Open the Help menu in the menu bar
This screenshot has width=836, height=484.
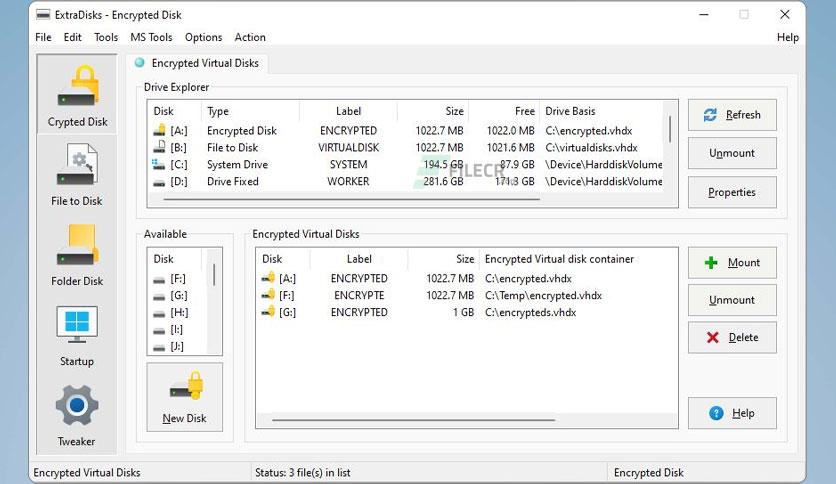[787, 37]
